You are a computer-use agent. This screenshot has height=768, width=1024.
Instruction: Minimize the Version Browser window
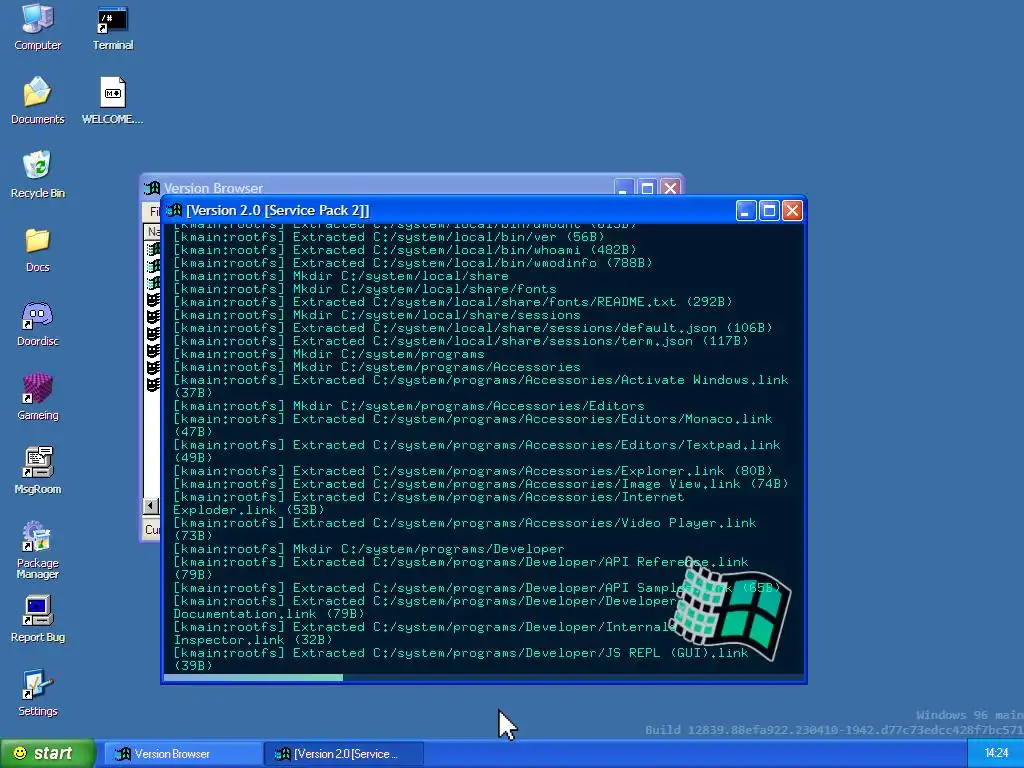624,188
